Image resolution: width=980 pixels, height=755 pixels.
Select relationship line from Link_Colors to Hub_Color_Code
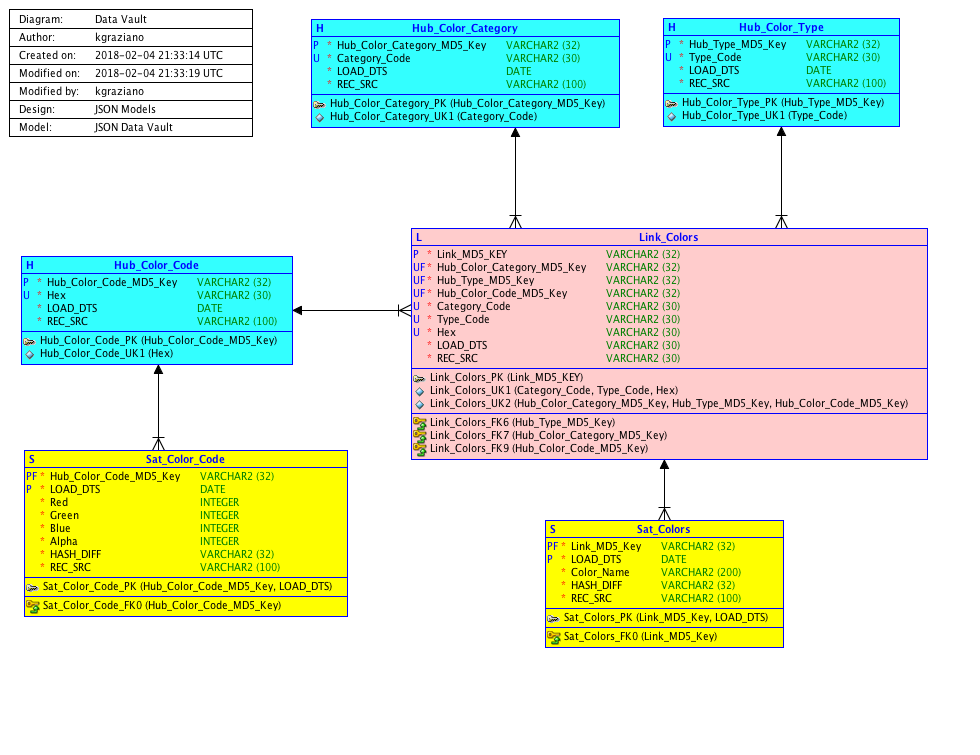(352, 311)
